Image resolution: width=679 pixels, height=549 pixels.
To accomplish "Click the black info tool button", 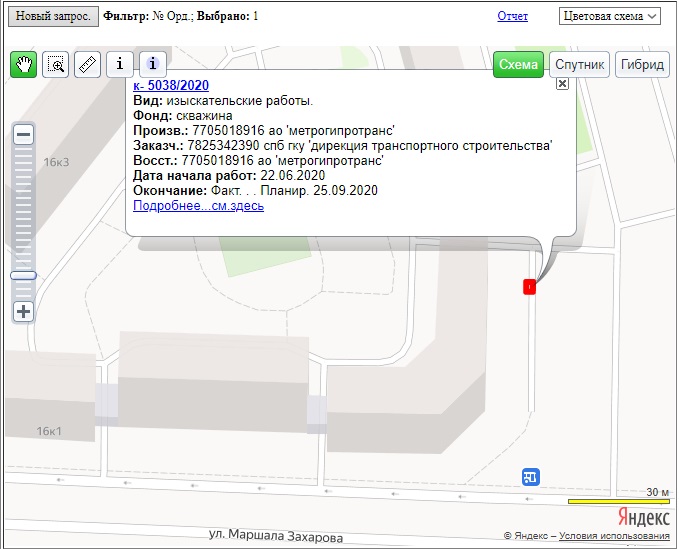I will point(120,64).
